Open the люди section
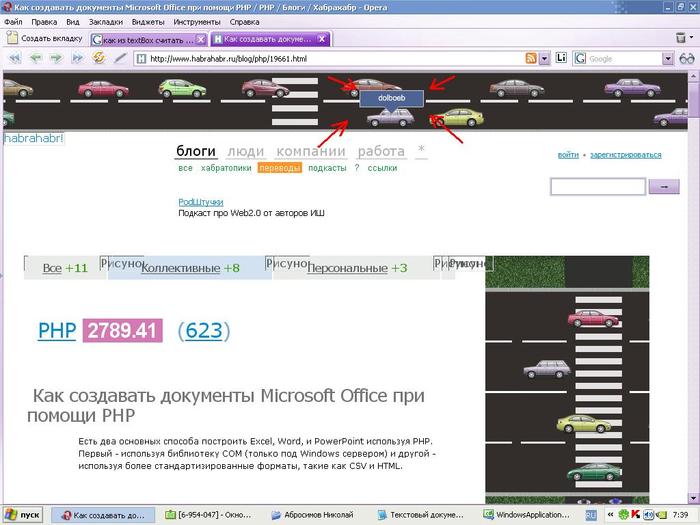Viewport: 700px width, 525px height. point(246,152)
